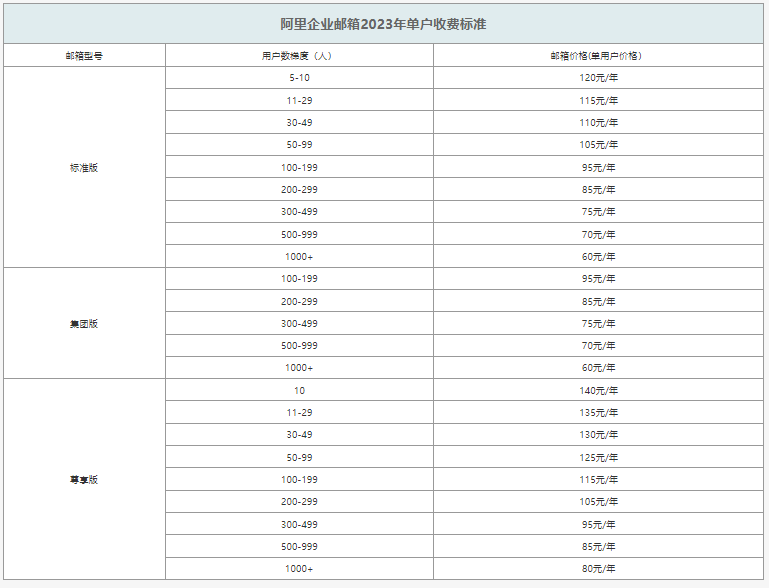This screenshot has width=769, height=588.
Task: Select 50-99 tier under 标准版
Action: pos(299,145)
